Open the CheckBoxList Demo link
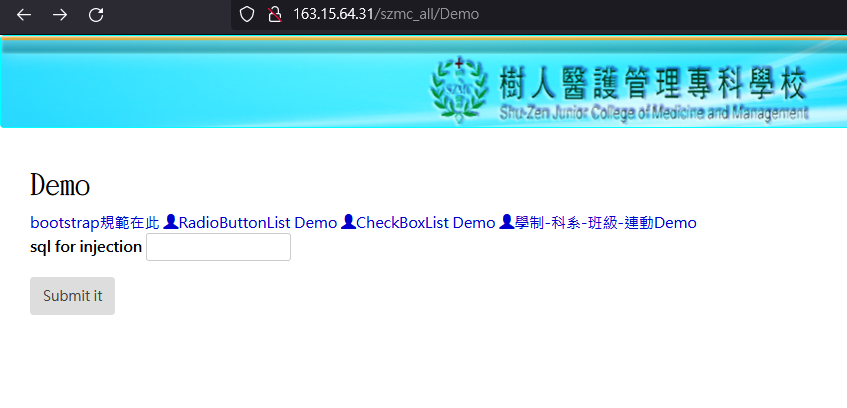 [426, 223]
